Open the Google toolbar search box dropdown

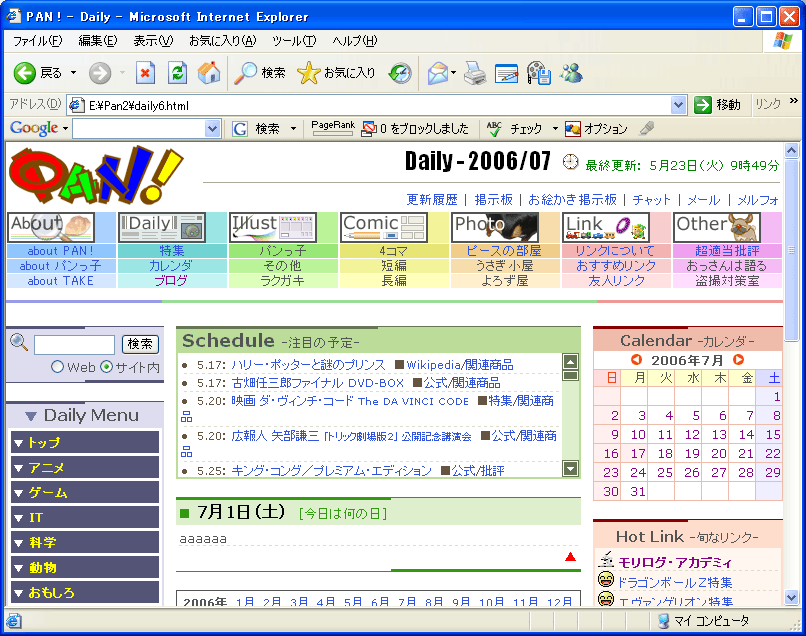pyautogui.click(x=212, y=129)
